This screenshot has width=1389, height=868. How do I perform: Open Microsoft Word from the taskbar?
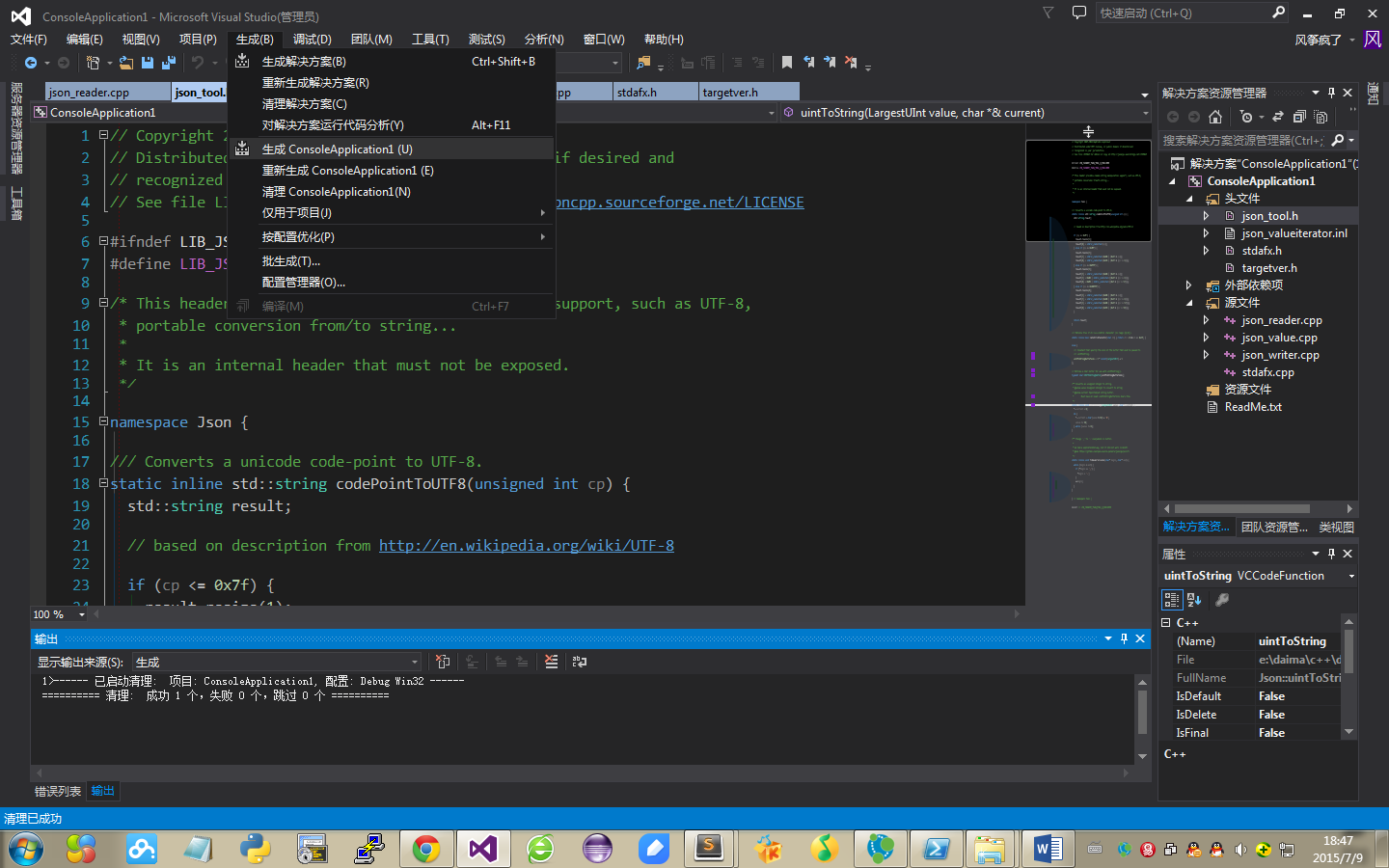point(1048,849)
